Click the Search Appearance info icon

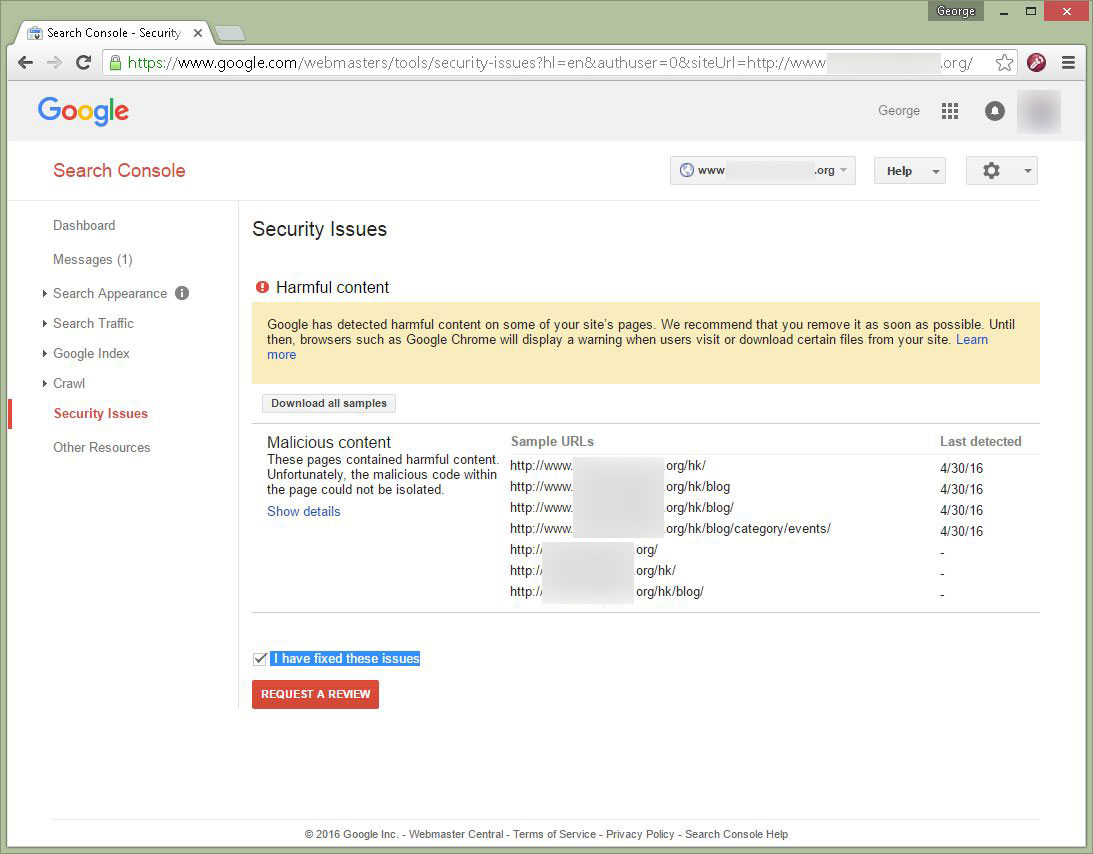click(182, 293)
